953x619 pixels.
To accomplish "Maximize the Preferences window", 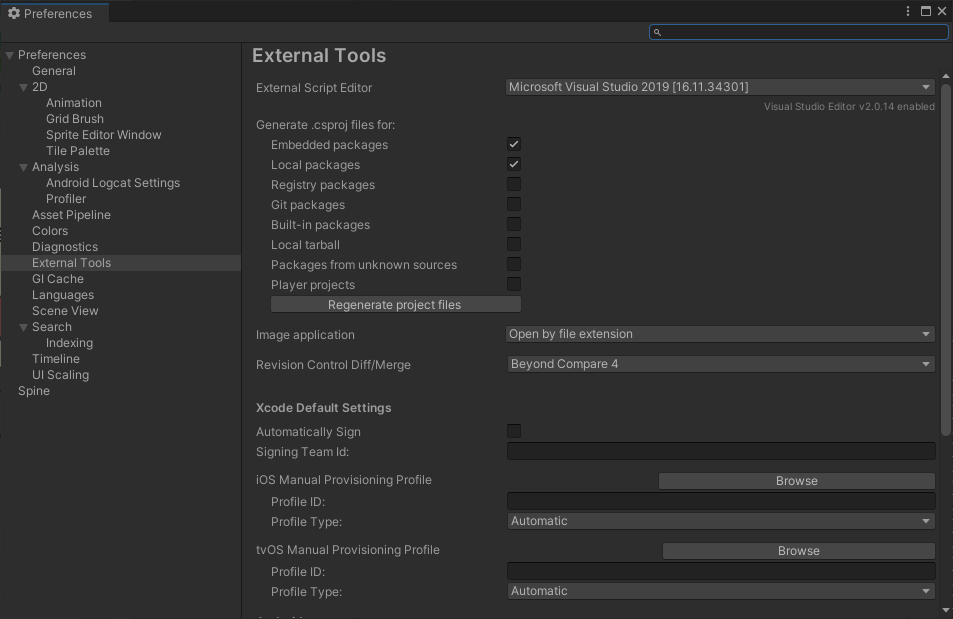I will click(x=926, y=11).
